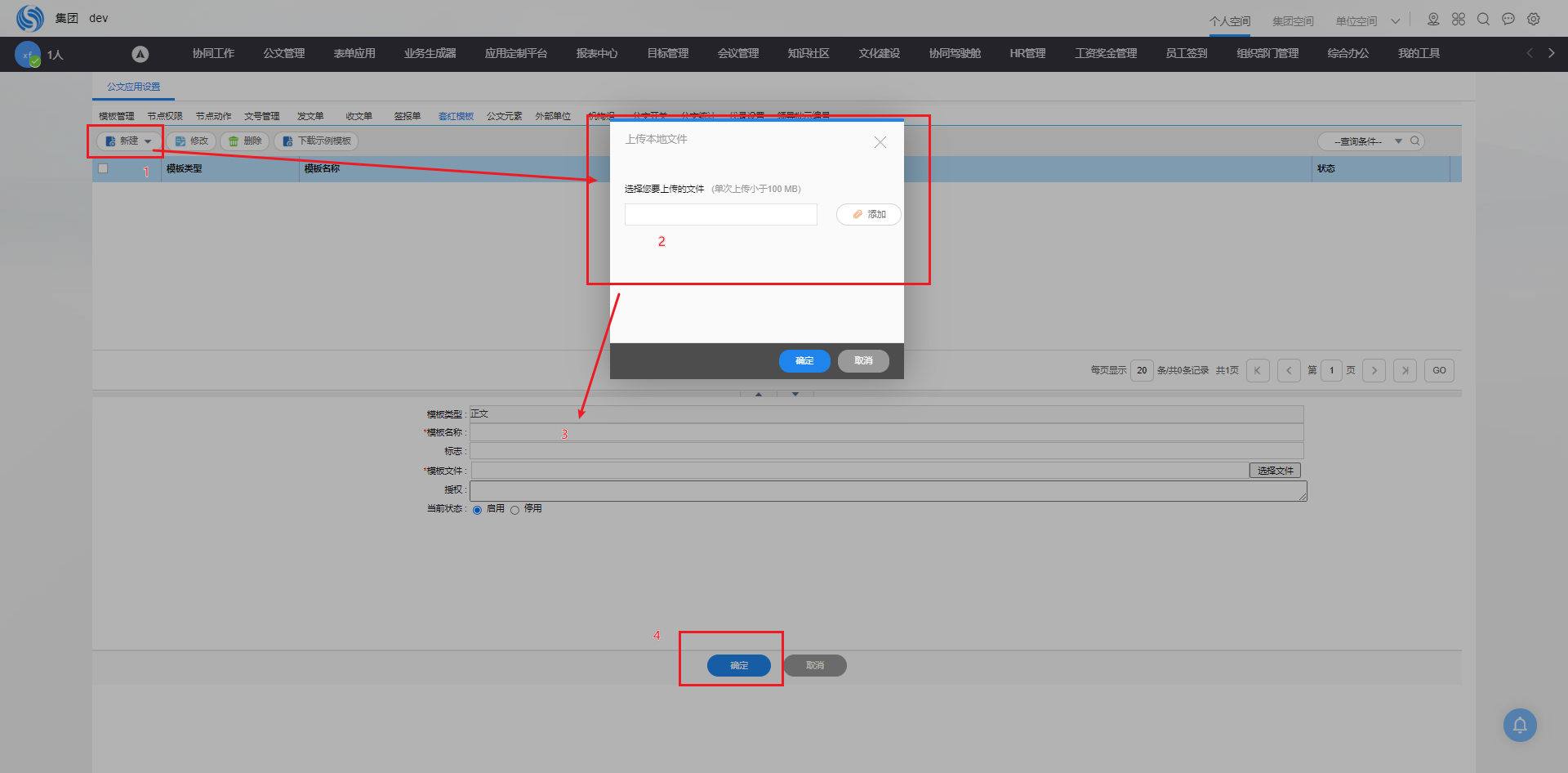Click the bottom form 取消 button
The width and height of the screenshot is (1568, 773).
pyautogui.click(x=815, y=666)
